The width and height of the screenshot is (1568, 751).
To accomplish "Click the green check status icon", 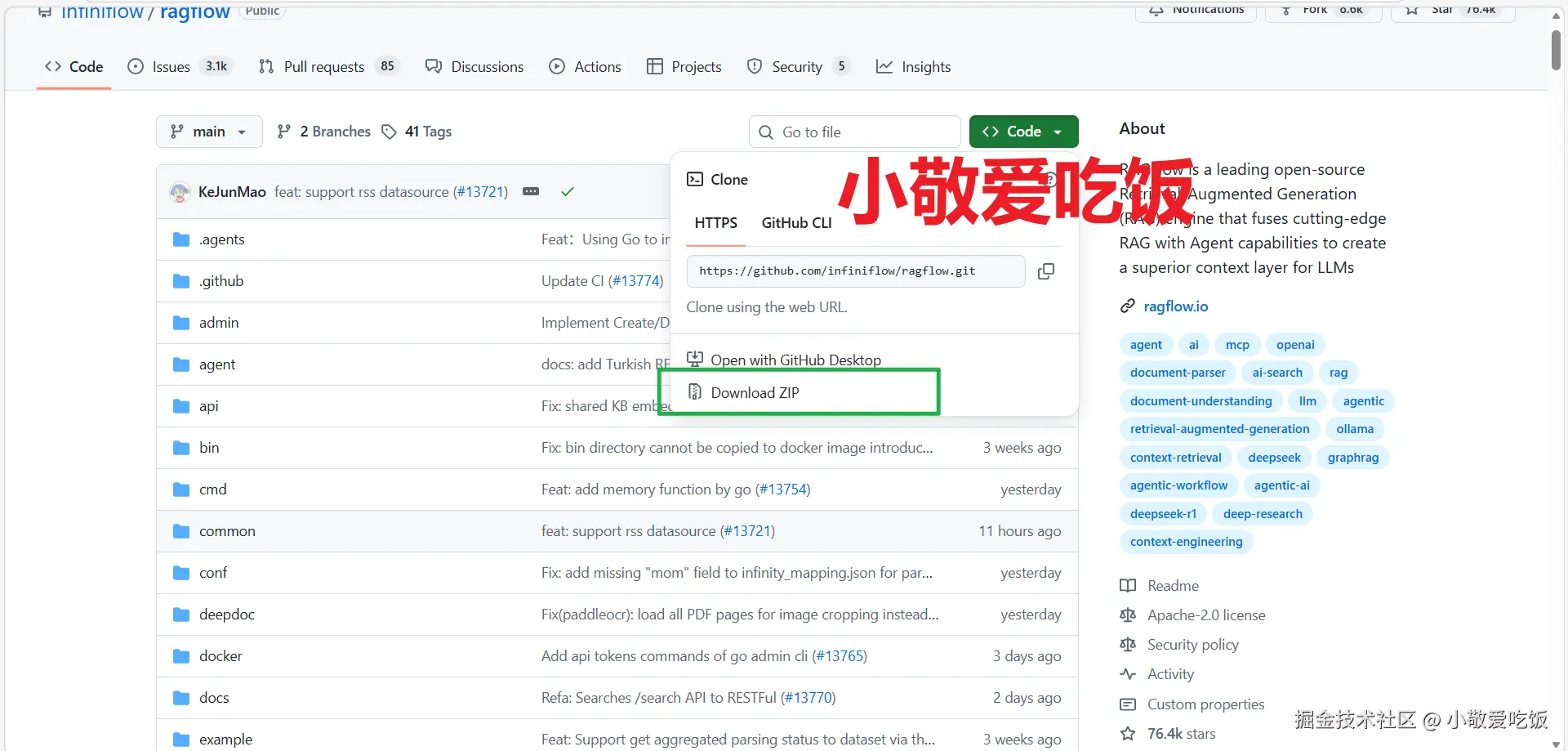I will pyautogui.click(x=568, y=192).
